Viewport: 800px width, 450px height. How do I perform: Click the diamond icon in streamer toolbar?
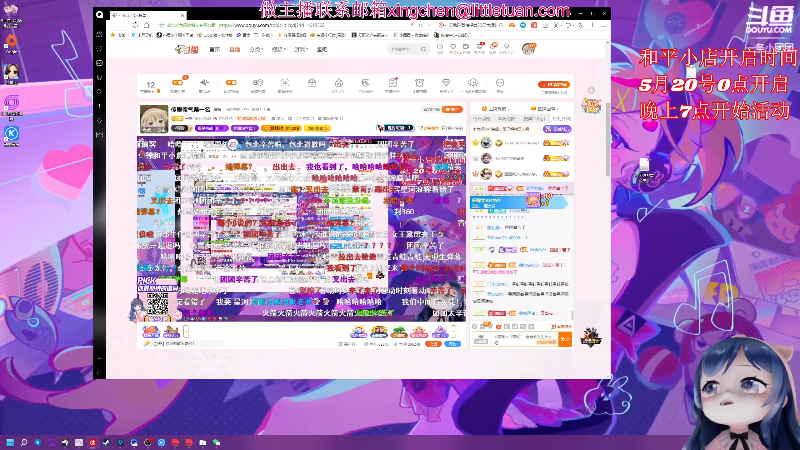(446, 83)
